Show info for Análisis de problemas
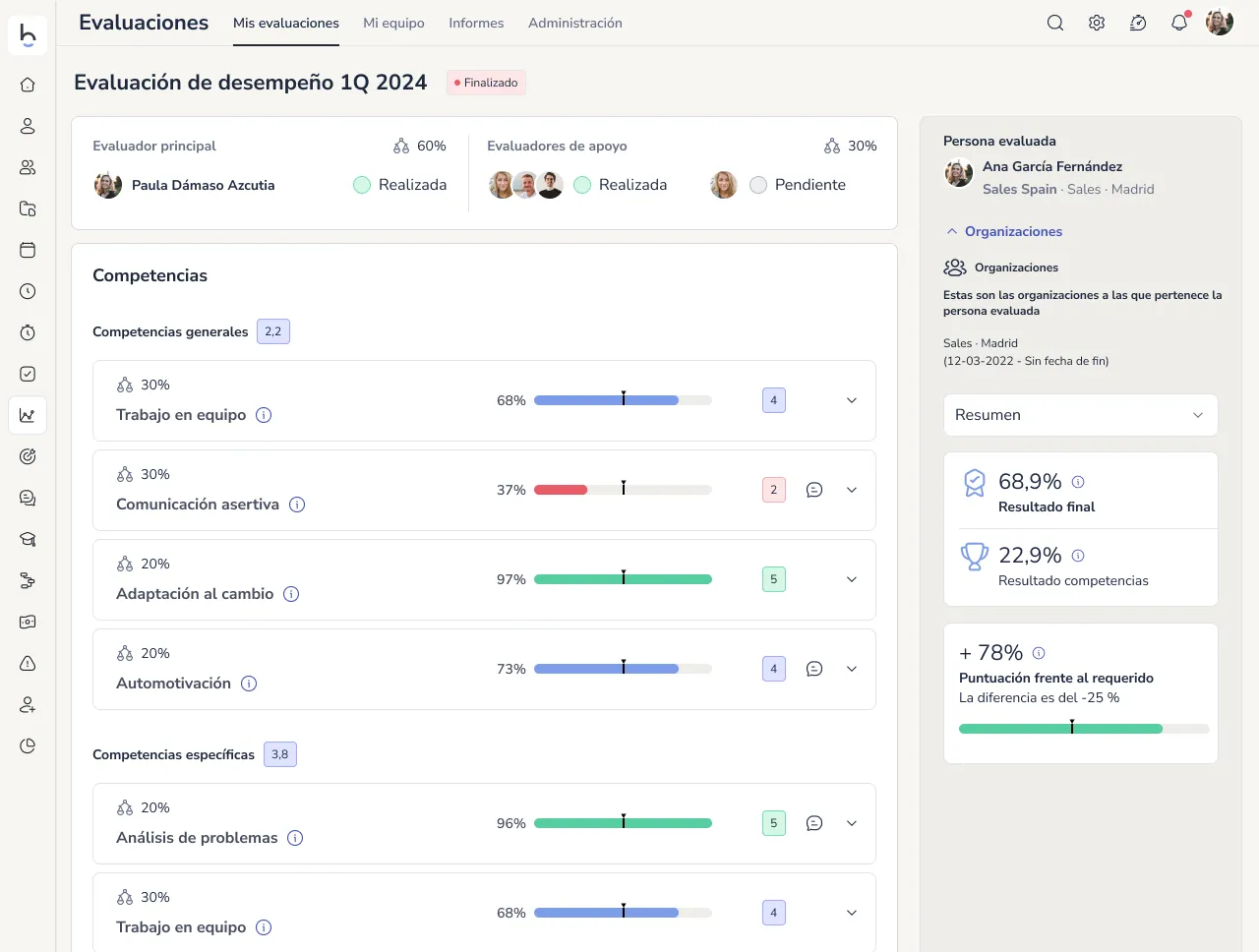The height and width of the screenshot is (952, 1259). [295, 838]
